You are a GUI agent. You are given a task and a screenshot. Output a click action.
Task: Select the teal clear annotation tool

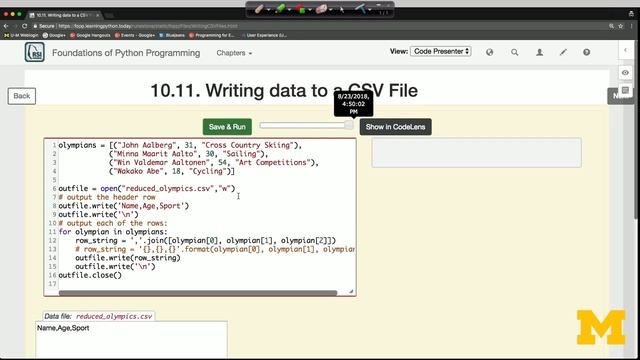point(360,8)
